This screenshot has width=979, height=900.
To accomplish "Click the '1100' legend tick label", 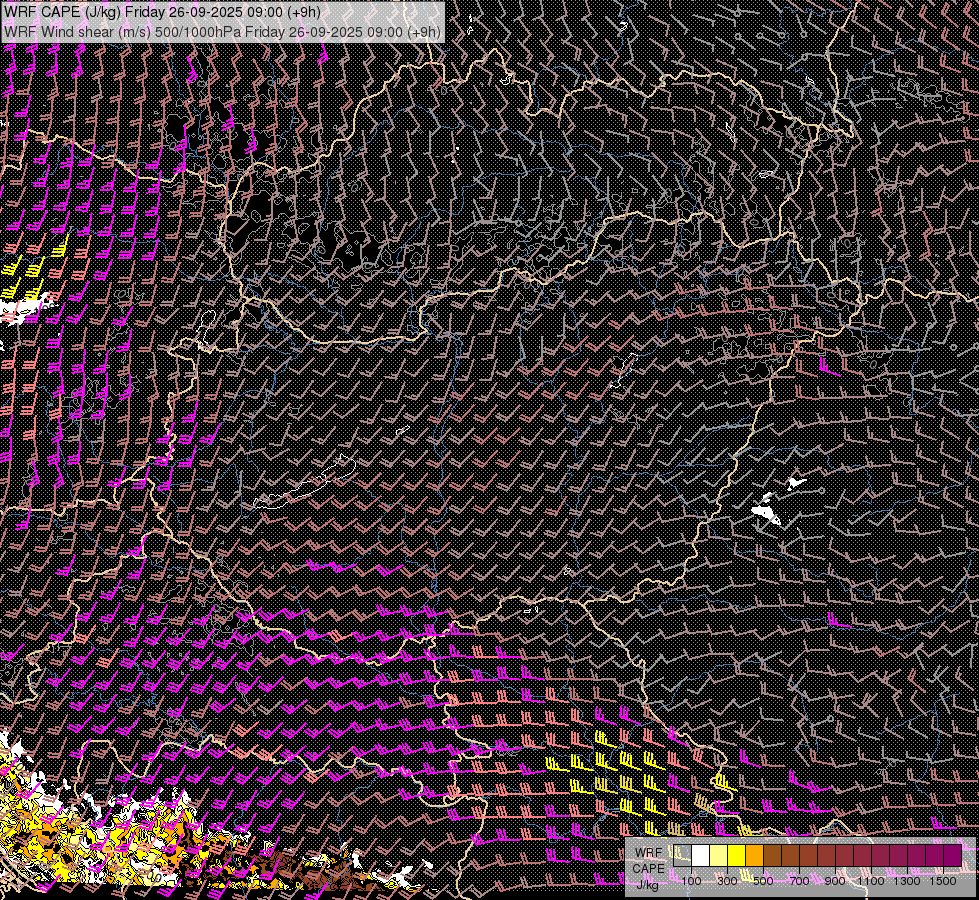I will (x=871, y=881).
